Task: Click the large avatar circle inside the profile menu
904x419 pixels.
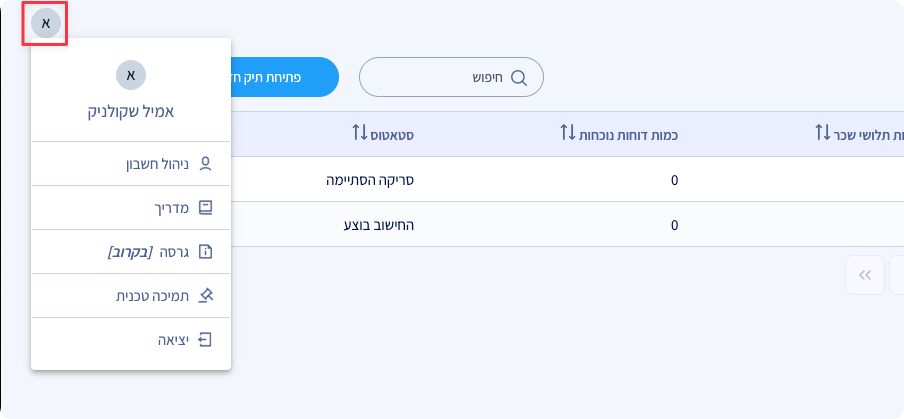Action: (131, 74)
